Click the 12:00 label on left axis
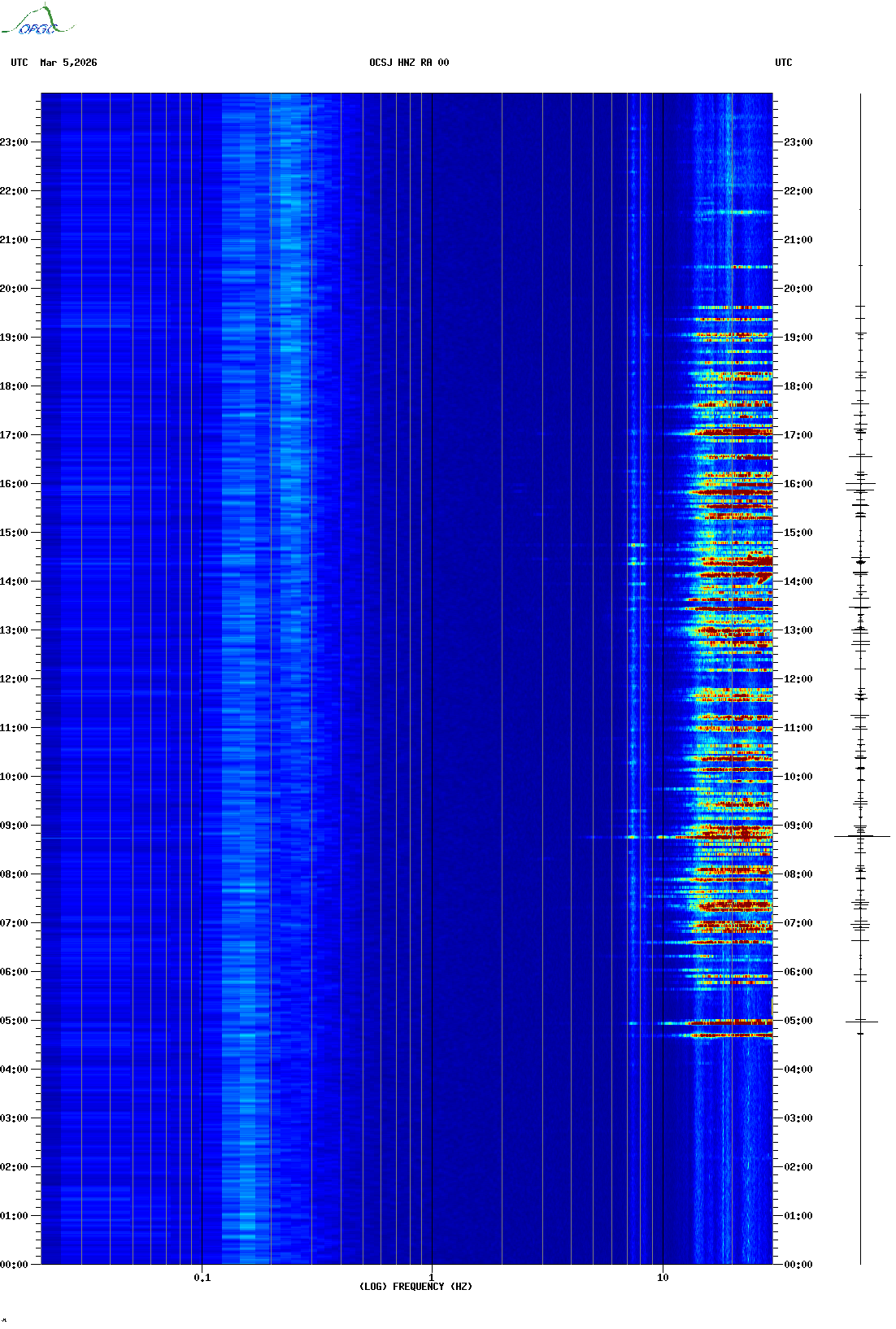The height and width of the screenshot is (1329, 896). [14, 679]
